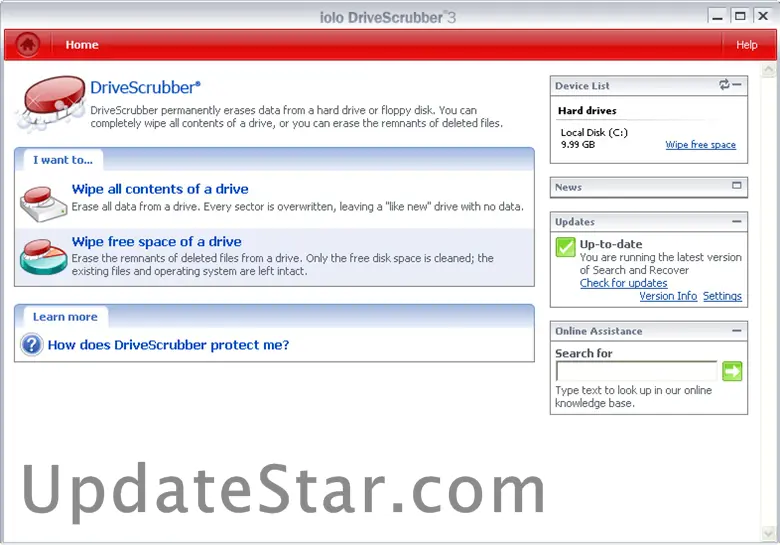Expand the News panel

click(737, 185)
